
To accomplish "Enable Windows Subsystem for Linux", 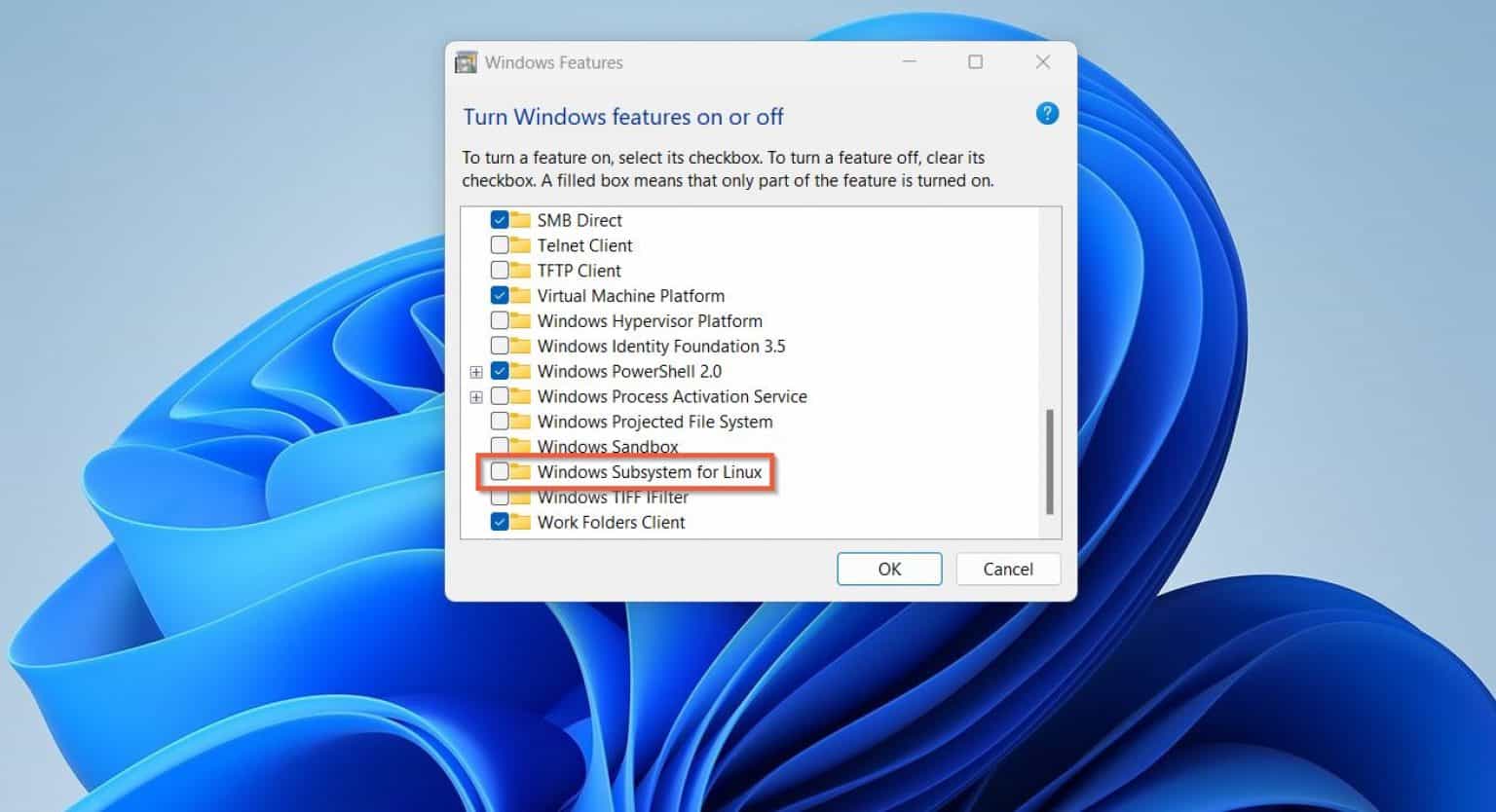I will [500, 472].
